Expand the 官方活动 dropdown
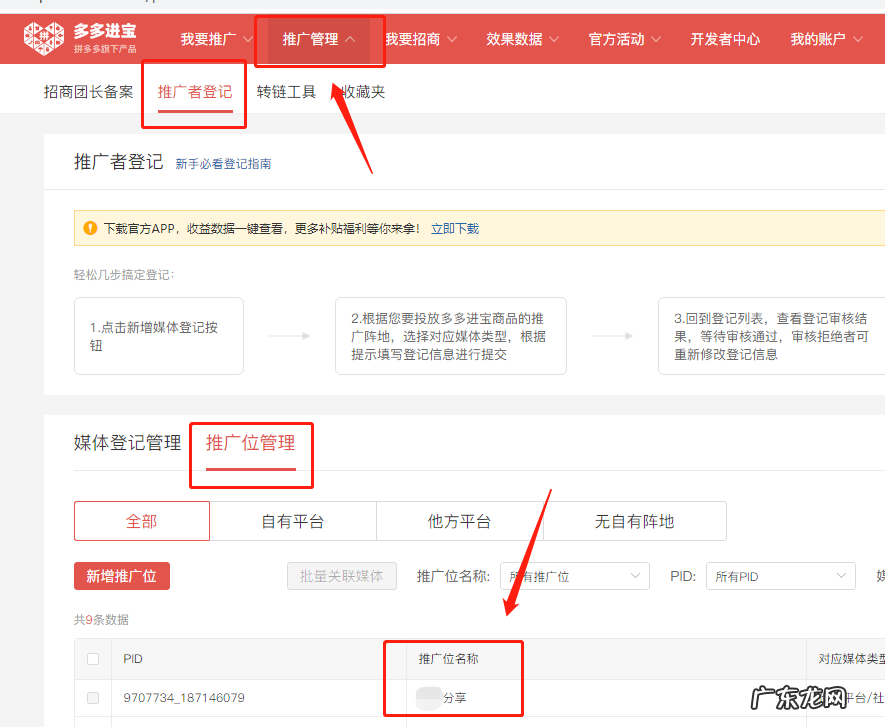Image resolution: width=885 pixels, height=727 pixels. pyautogui.click(x=623, y=38)
